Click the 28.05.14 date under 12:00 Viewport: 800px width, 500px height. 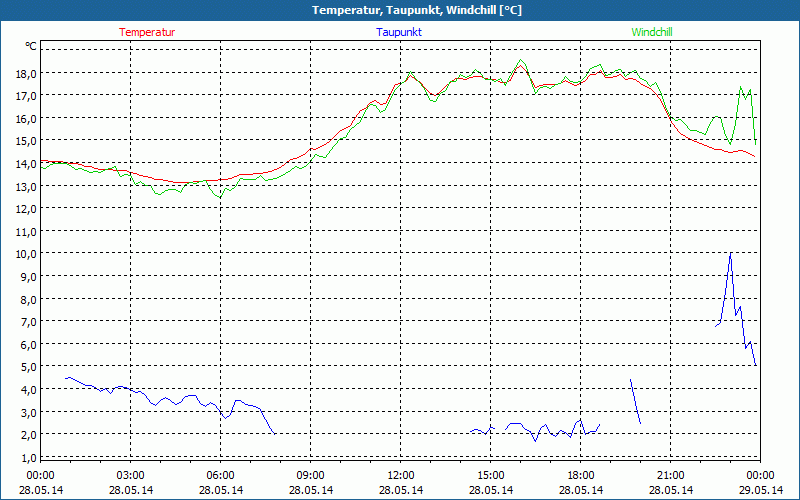[x=401, y=490]
